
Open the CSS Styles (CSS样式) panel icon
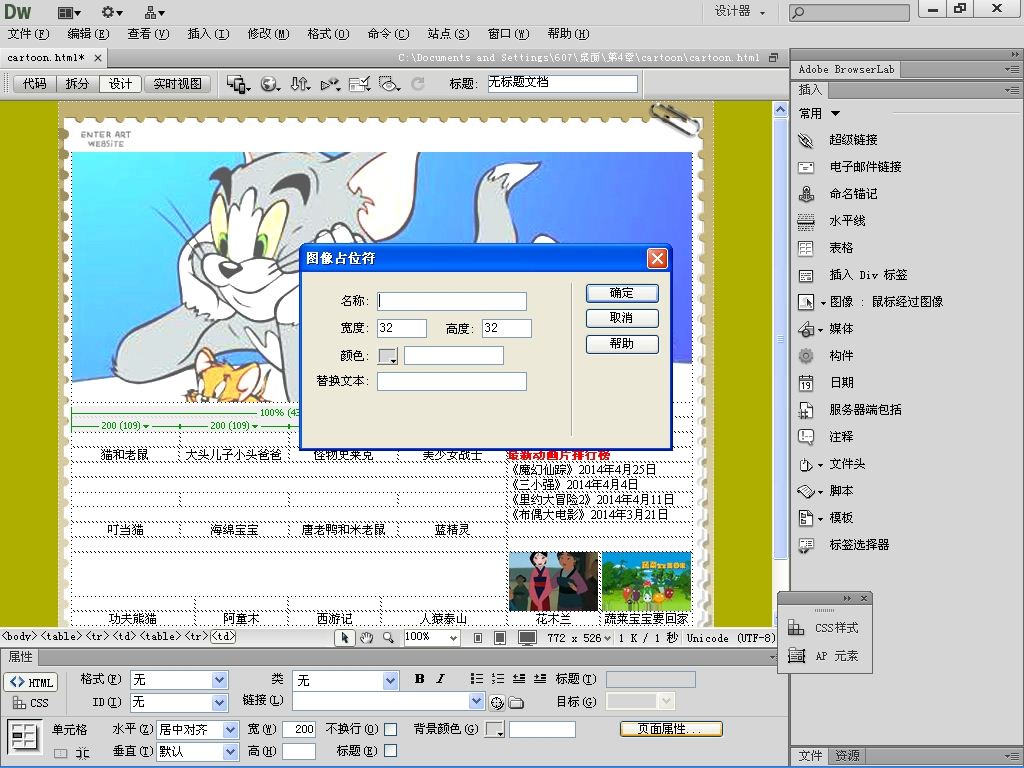point(795,628)
